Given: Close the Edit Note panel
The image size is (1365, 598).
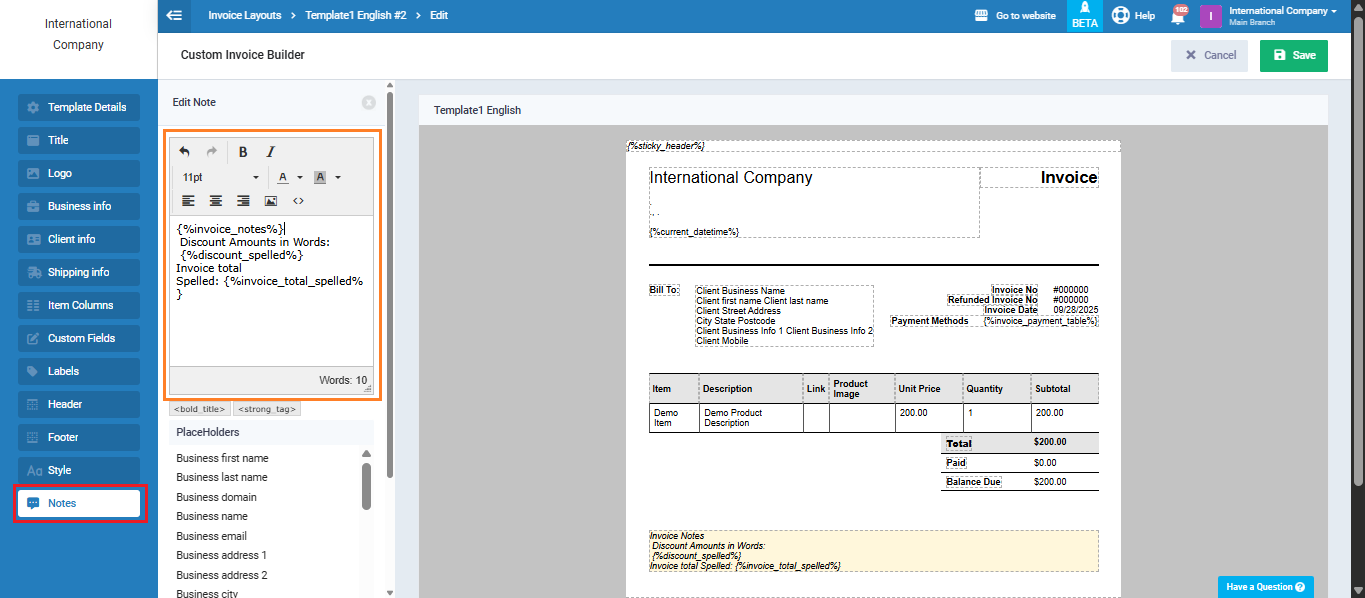Looking at the screenshot, I should point(369,102).
